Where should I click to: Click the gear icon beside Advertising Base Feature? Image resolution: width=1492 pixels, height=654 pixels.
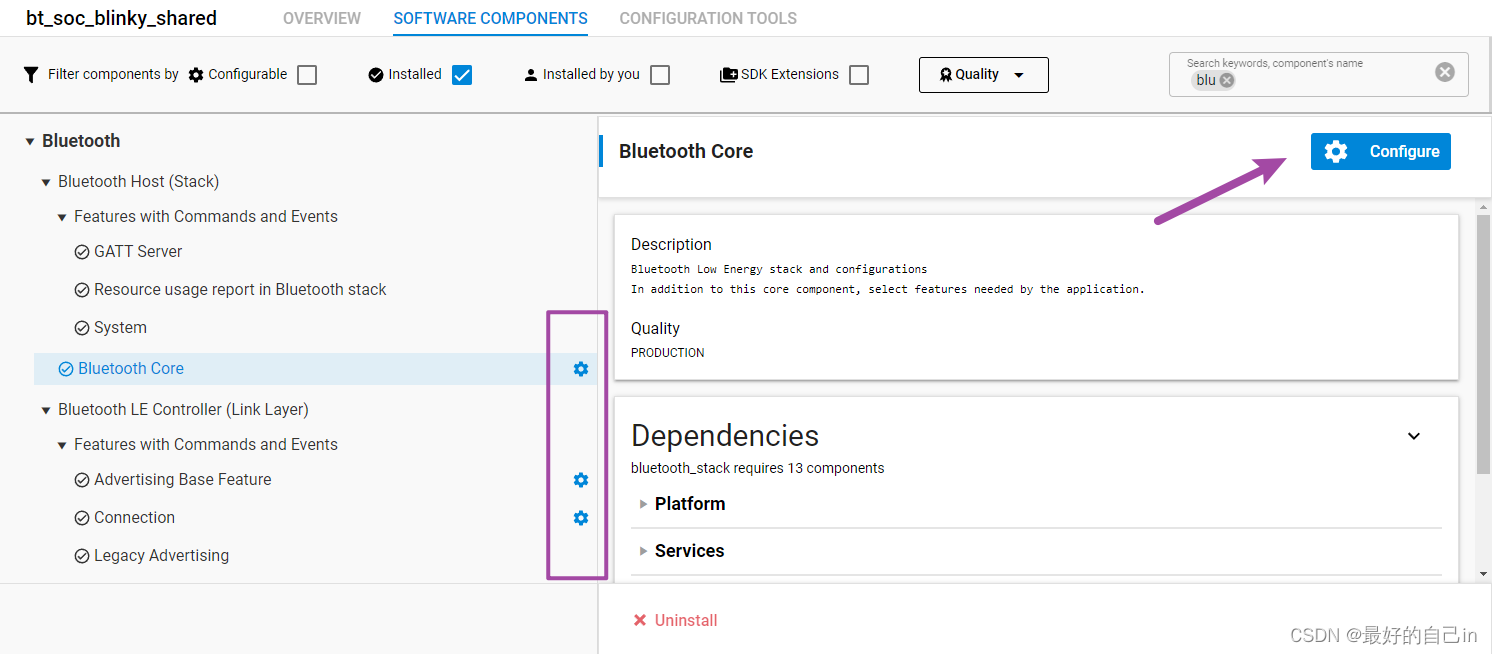click(x=581, y=480)
